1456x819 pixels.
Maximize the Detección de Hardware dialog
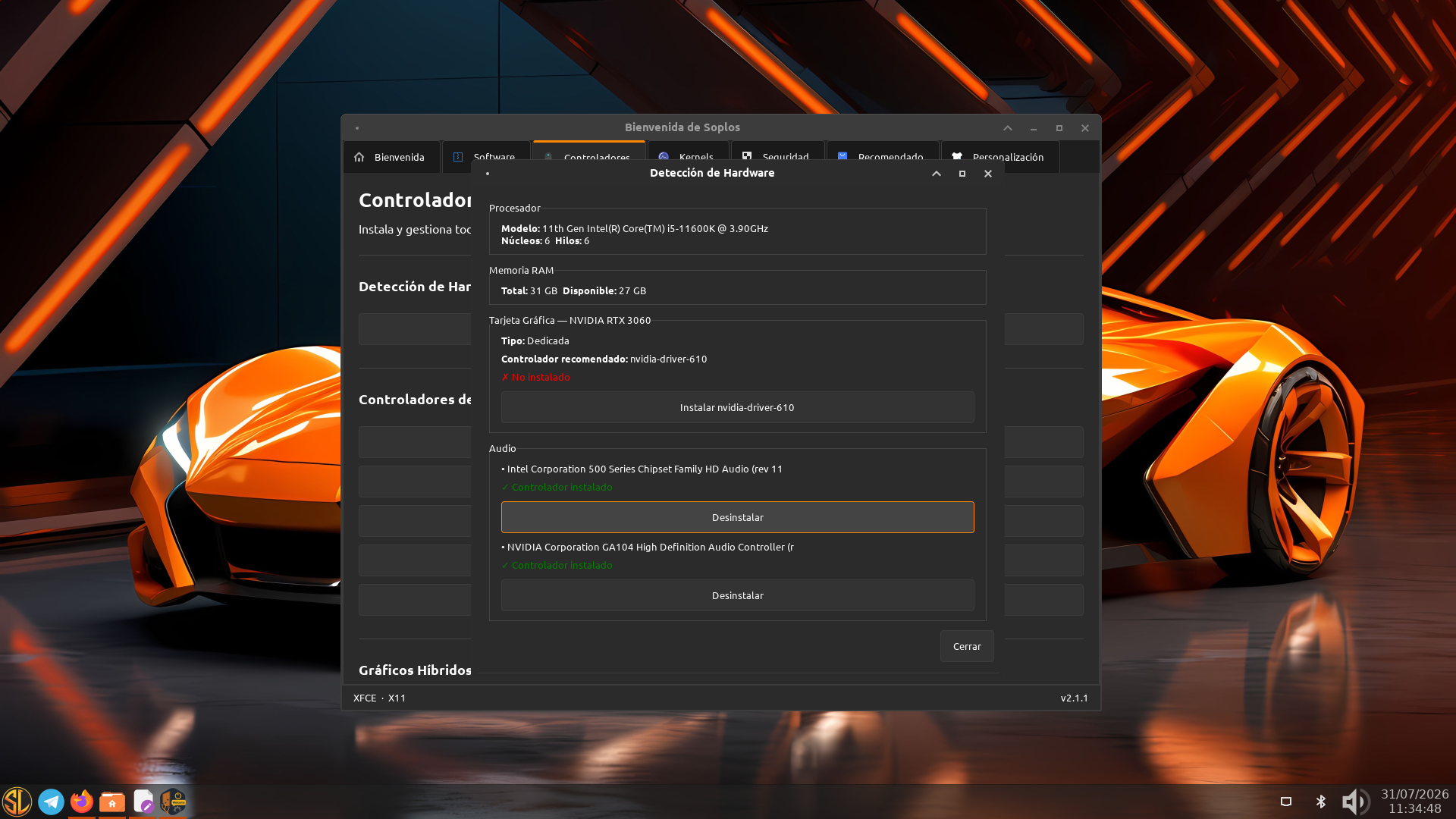coord(962,174)
